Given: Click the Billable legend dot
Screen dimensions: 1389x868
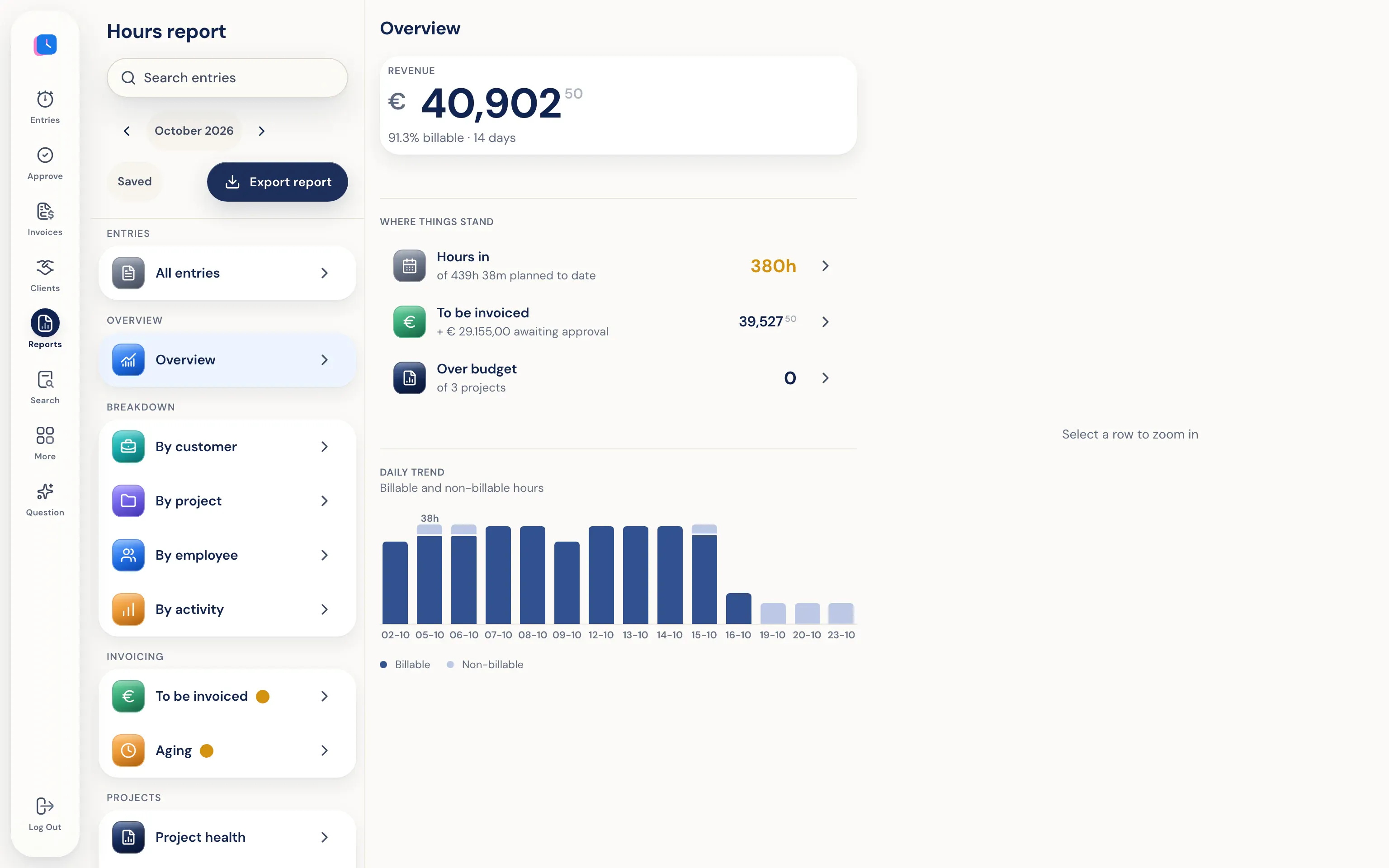Looking at the screenshot, I should point(383,665).
